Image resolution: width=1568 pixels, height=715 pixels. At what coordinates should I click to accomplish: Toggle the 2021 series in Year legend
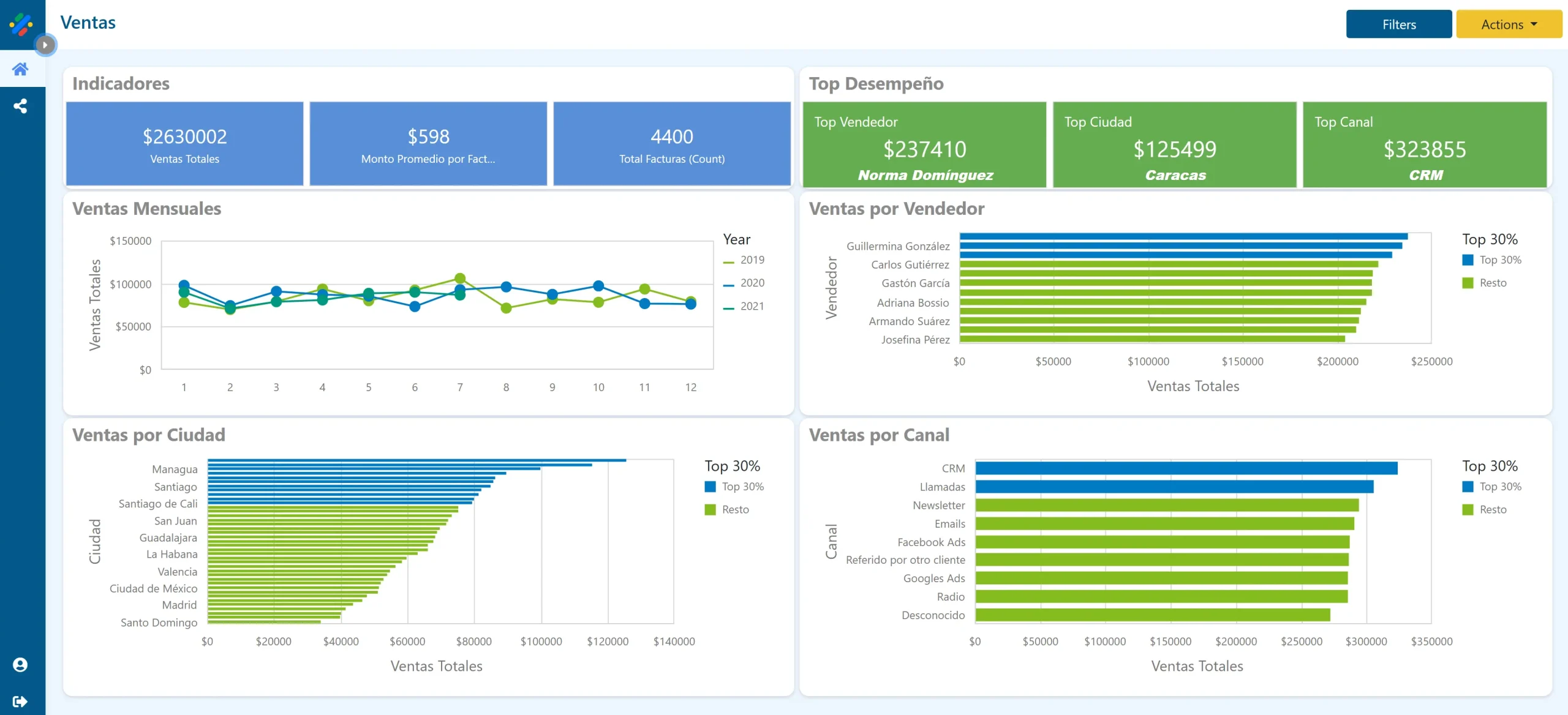point(751,306)
